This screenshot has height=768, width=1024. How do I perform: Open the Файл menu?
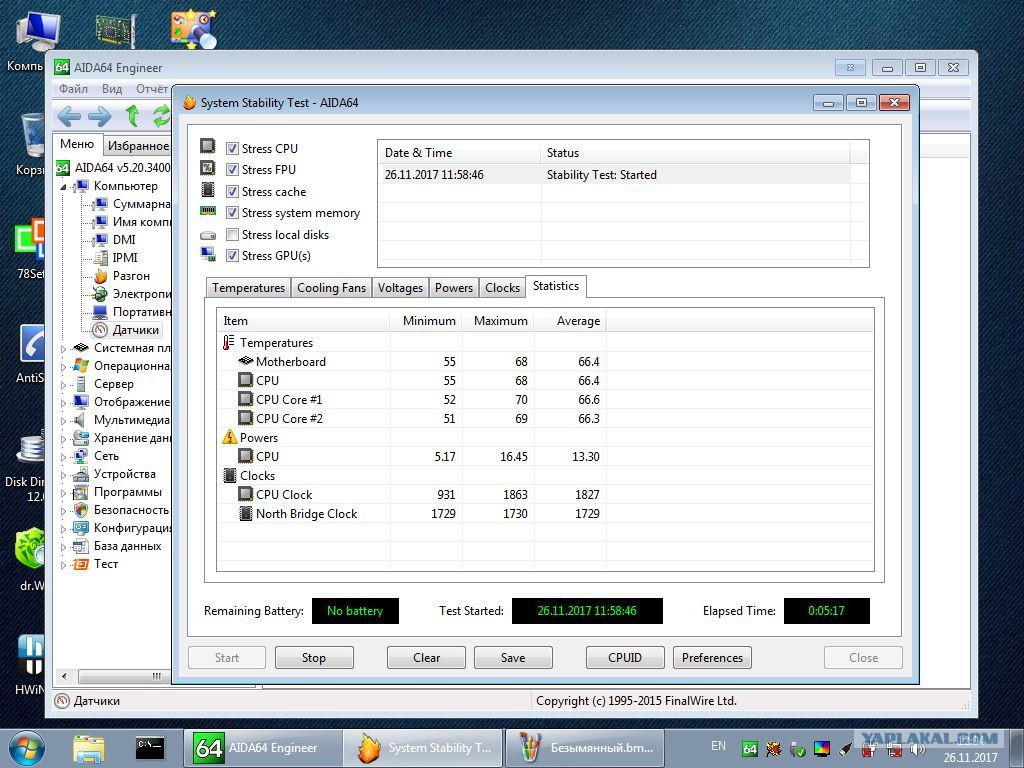point(73,89)
